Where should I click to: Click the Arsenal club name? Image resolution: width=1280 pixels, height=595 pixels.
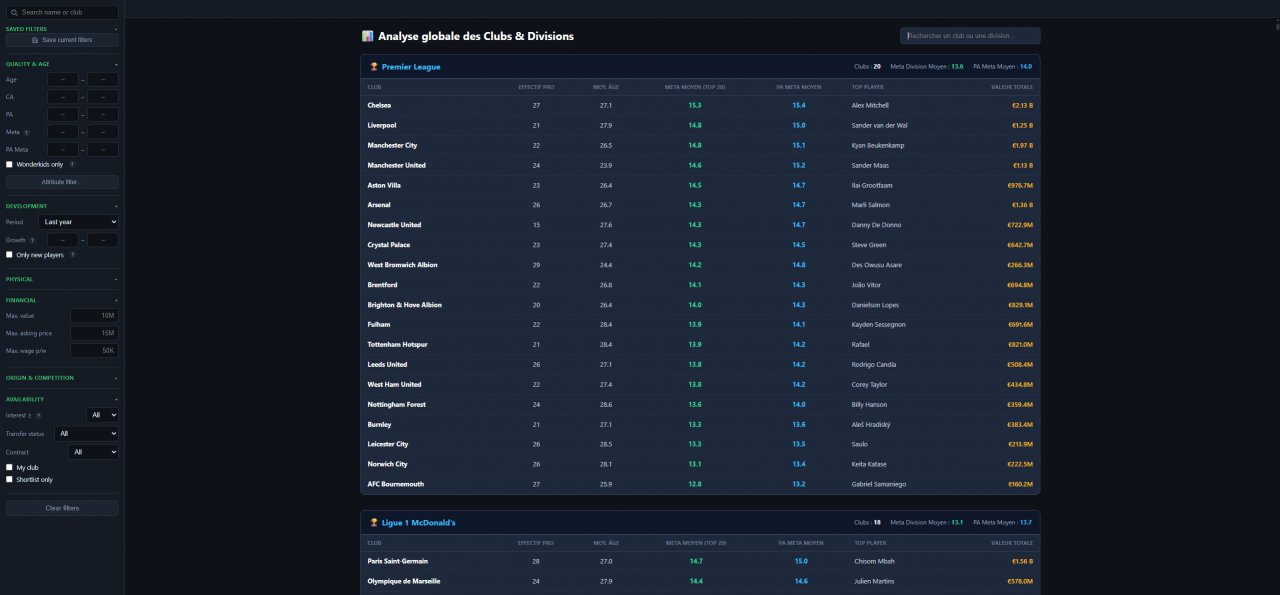379,205
